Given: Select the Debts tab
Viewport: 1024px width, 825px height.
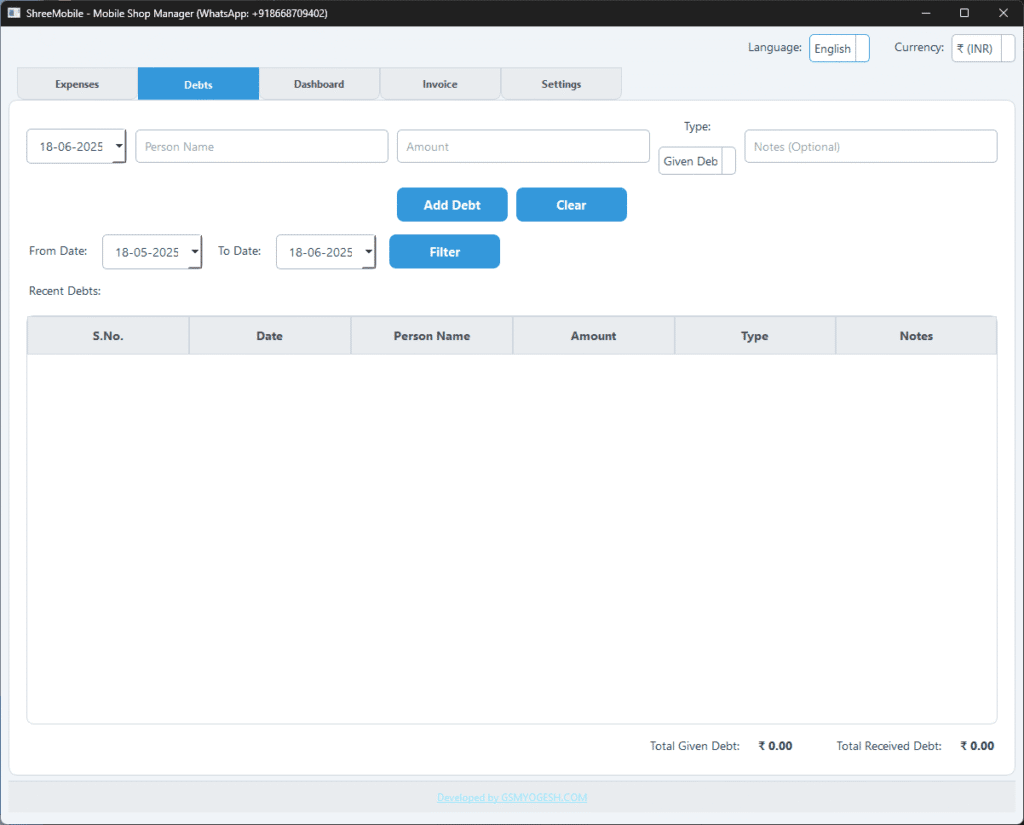Looking at the screenshot, I should (x=199, y=84).
